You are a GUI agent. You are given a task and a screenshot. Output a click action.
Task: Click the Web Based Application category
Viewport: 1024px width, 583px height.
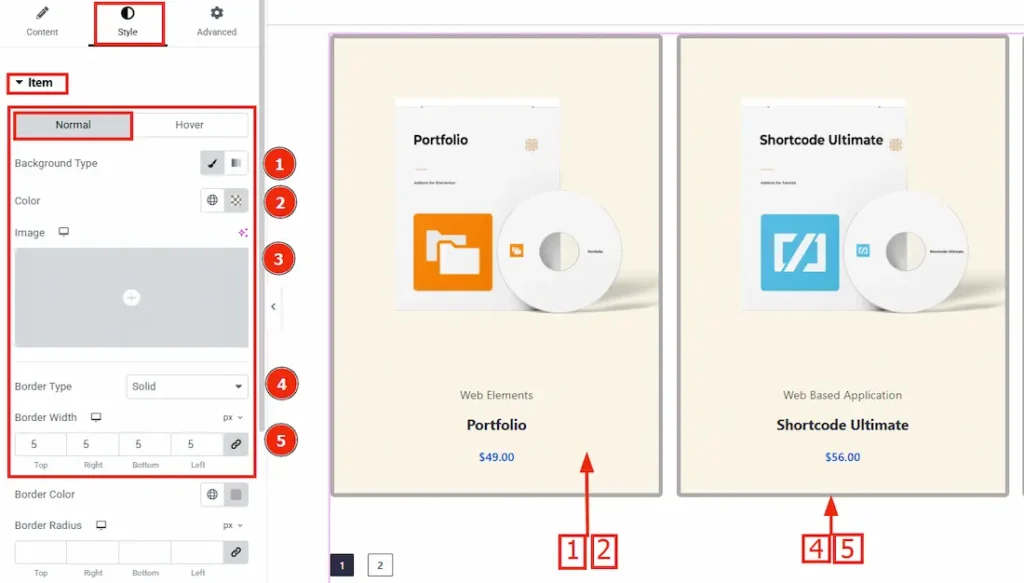[x=842, y=395]
